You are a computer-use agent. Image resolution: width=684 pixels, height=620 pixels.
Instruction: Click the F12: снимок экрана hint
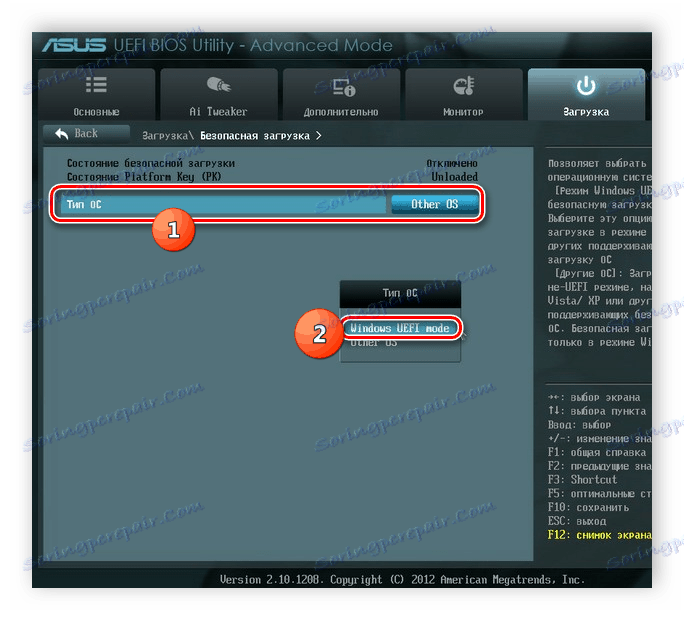[x=599, y=535]
